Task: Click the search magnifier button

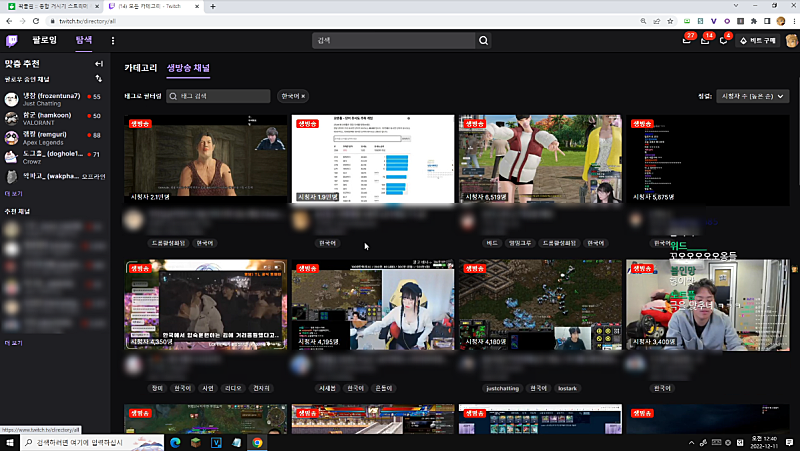Action: (484, 41)
